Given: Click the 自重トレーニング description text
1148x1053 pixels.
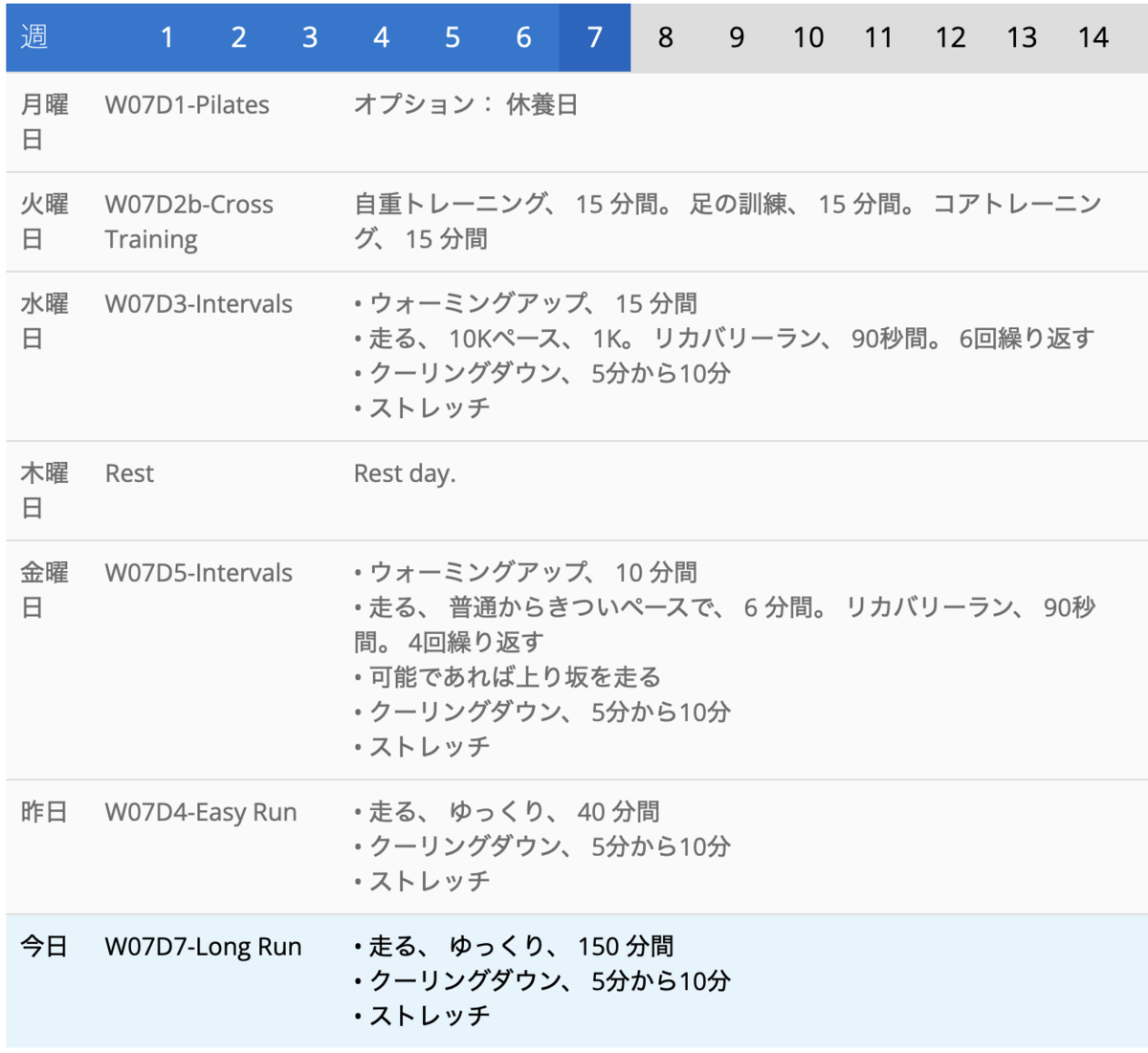Looking at the screenshot, I should point(728,222).
